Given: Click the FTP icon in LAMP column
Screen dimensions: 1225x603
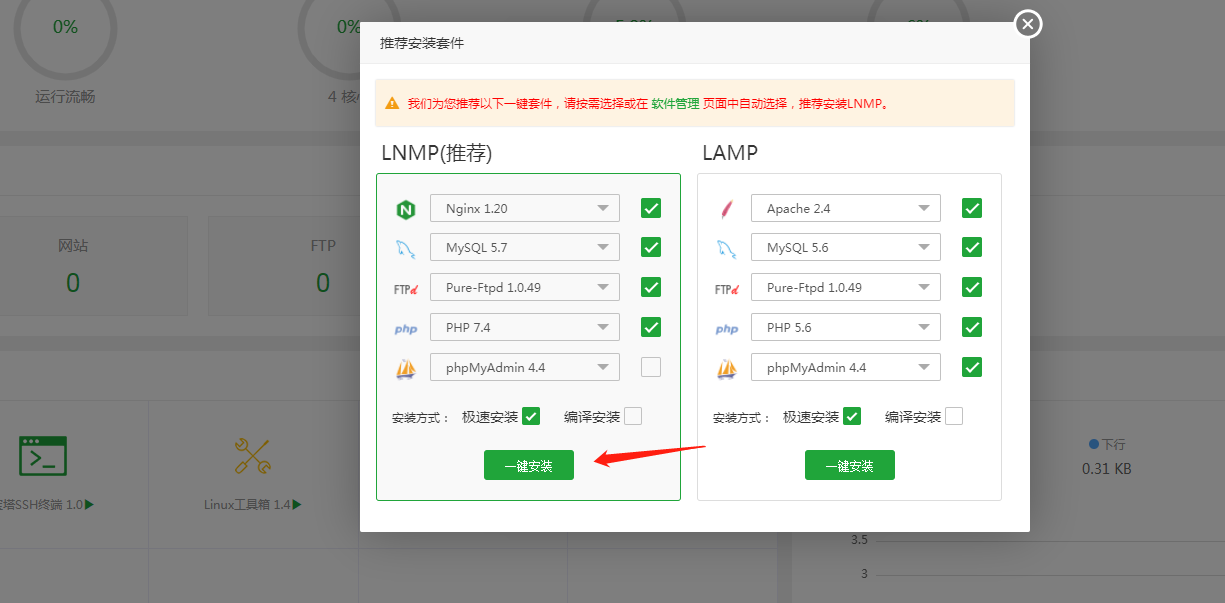Looking at the screenshot, I should [727, 288].
